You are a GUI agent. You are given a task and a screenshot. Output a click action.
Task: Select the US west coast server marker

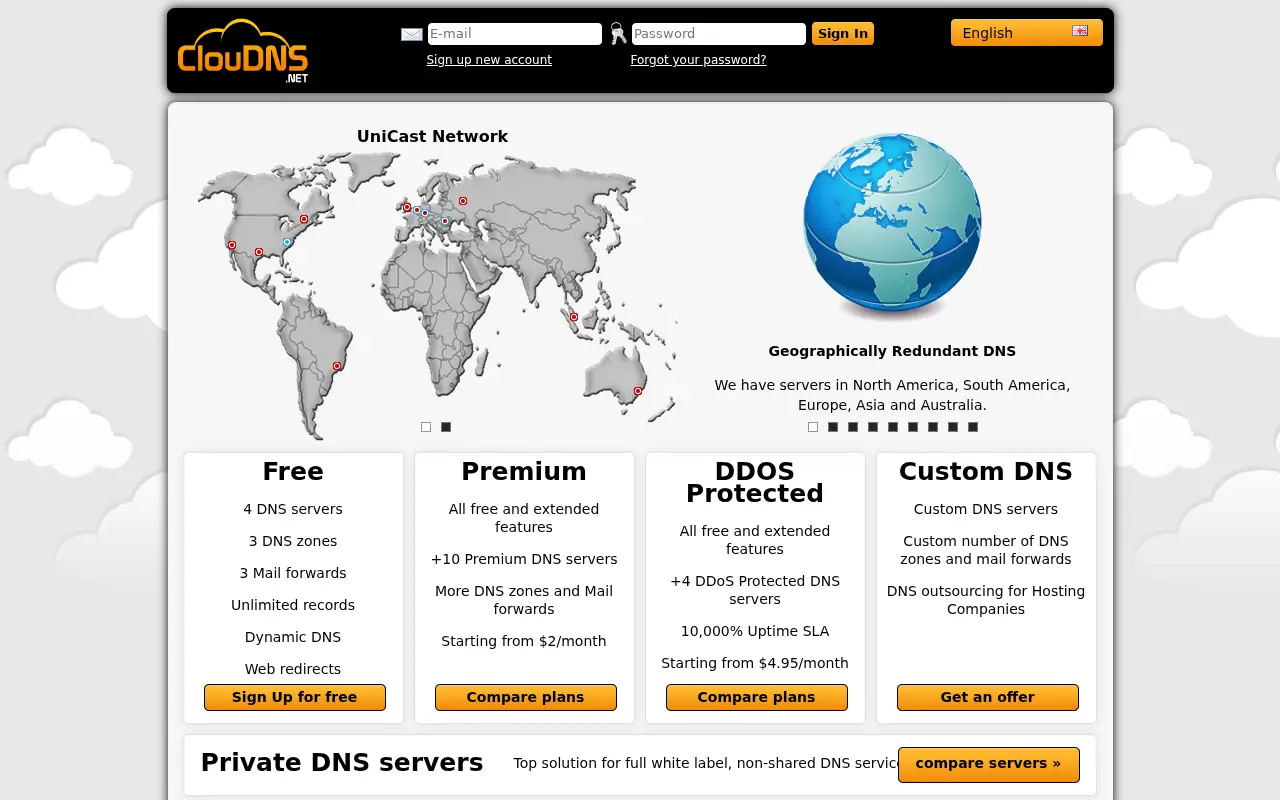(232, 245)
